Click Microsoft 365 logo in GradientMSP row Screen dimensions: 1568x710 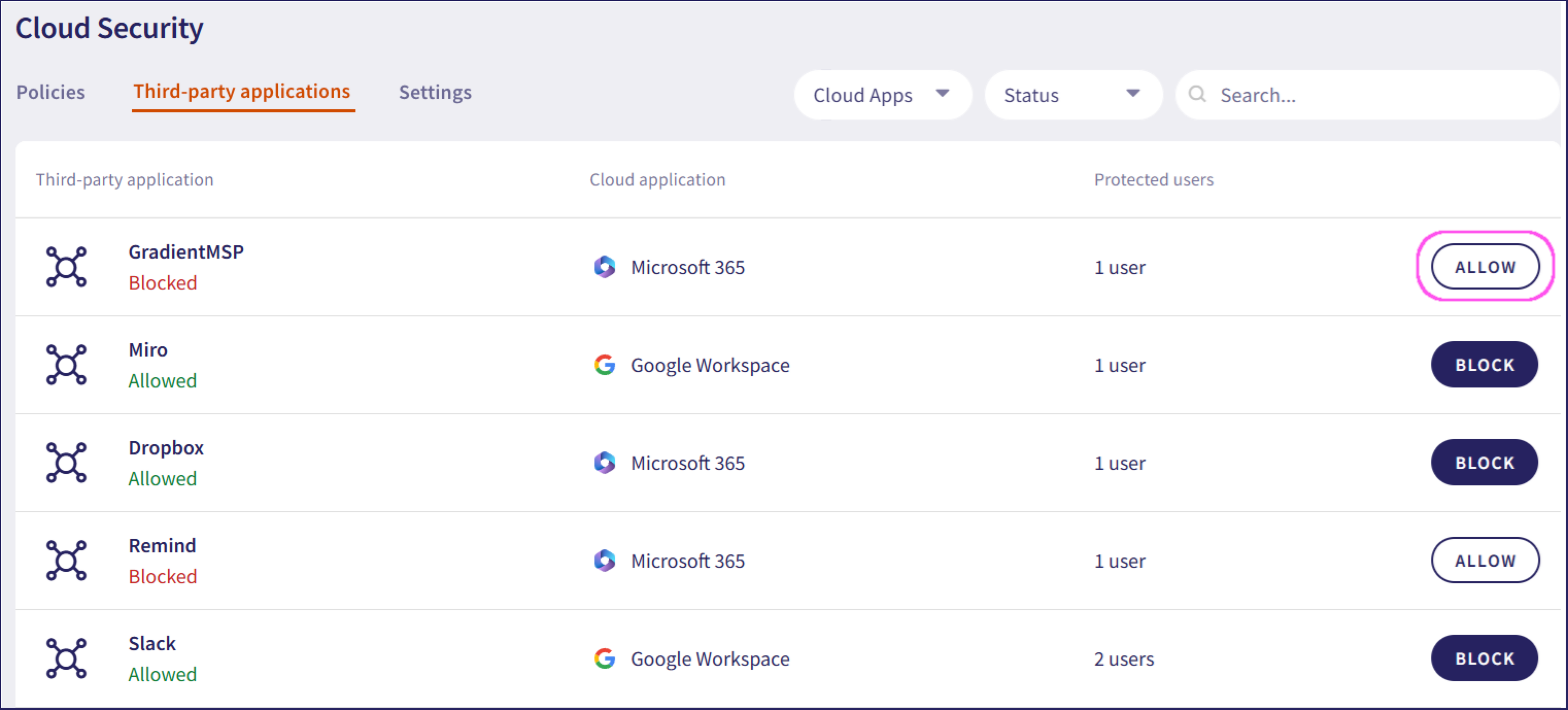(604, 267)
